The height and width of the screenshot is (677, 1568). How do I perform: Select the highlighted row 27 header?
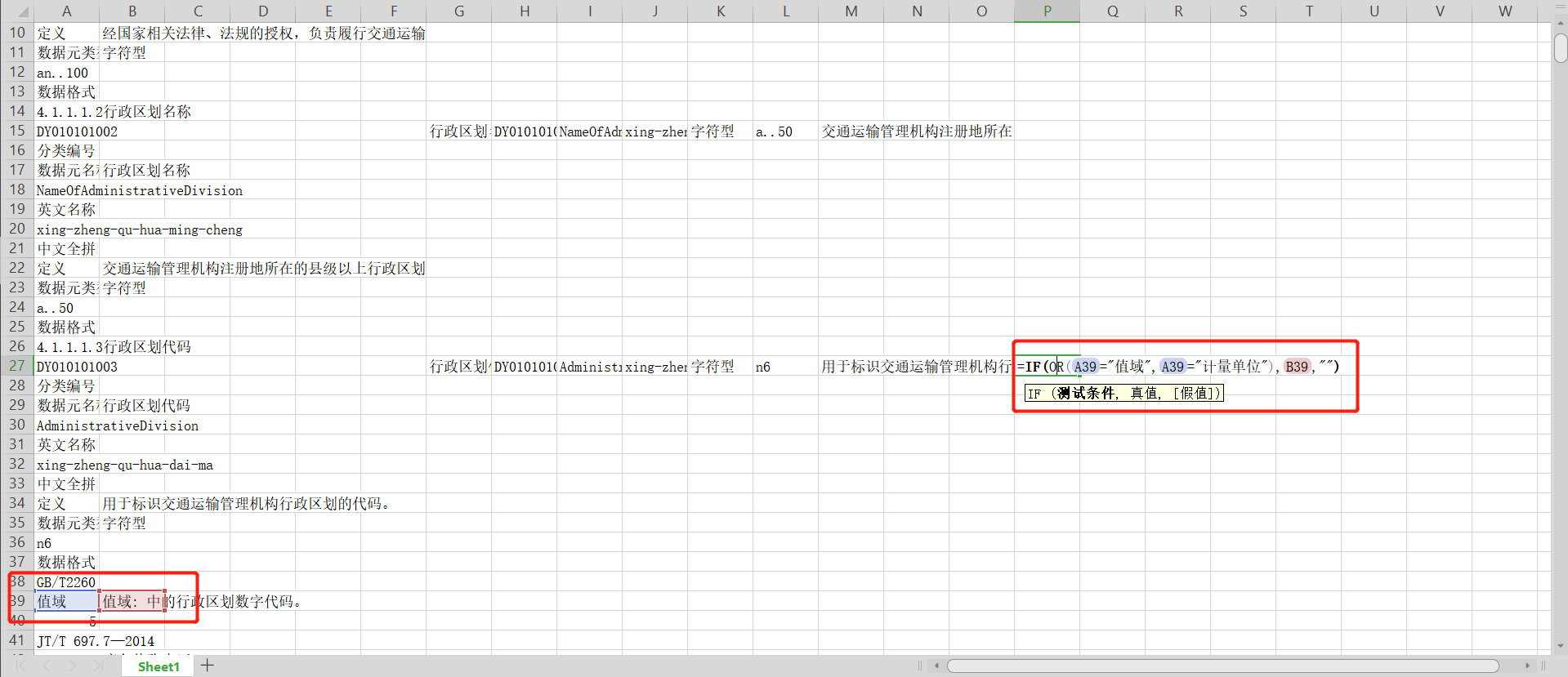point(17,366)
